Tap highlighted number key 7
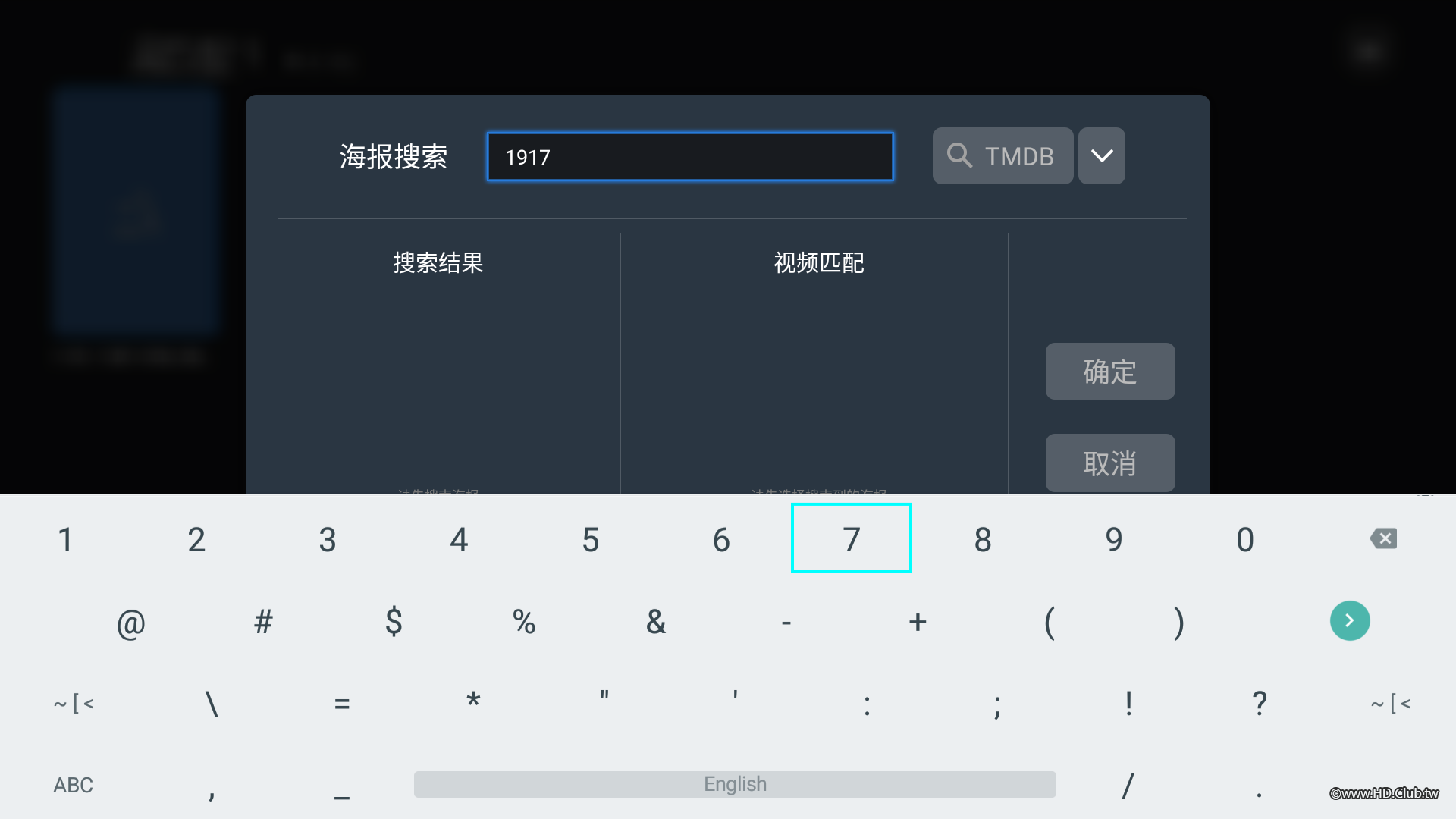Image resolution: width=1456 pixels, height=819 pixels. [x=852, y=538]
